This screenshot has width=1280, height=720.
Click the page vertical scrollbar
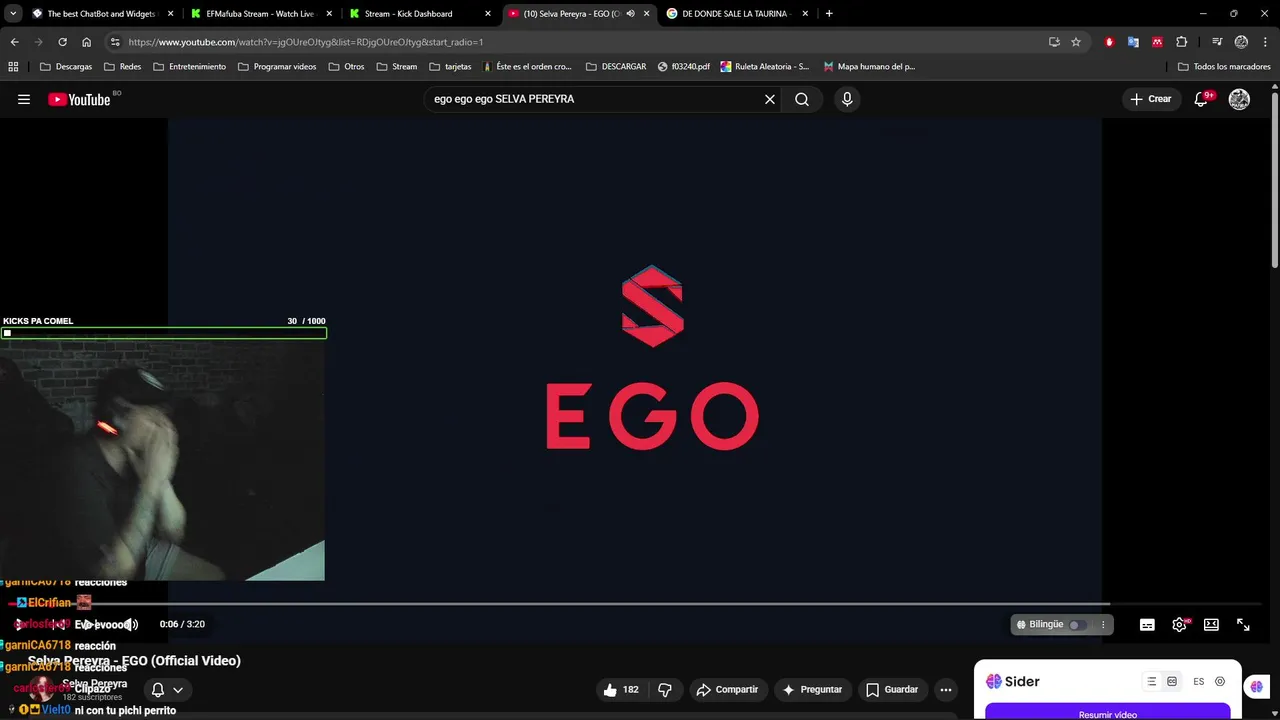tap(1275, 180)
